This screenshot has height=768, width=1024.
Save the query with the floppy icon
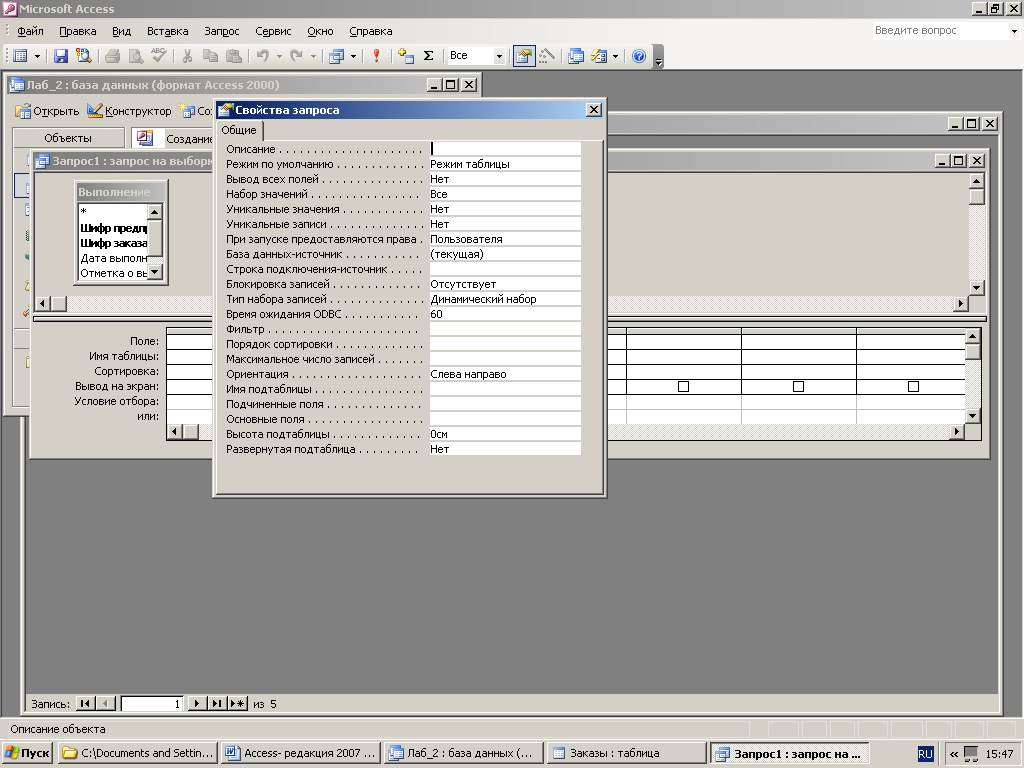click(61, 56)
